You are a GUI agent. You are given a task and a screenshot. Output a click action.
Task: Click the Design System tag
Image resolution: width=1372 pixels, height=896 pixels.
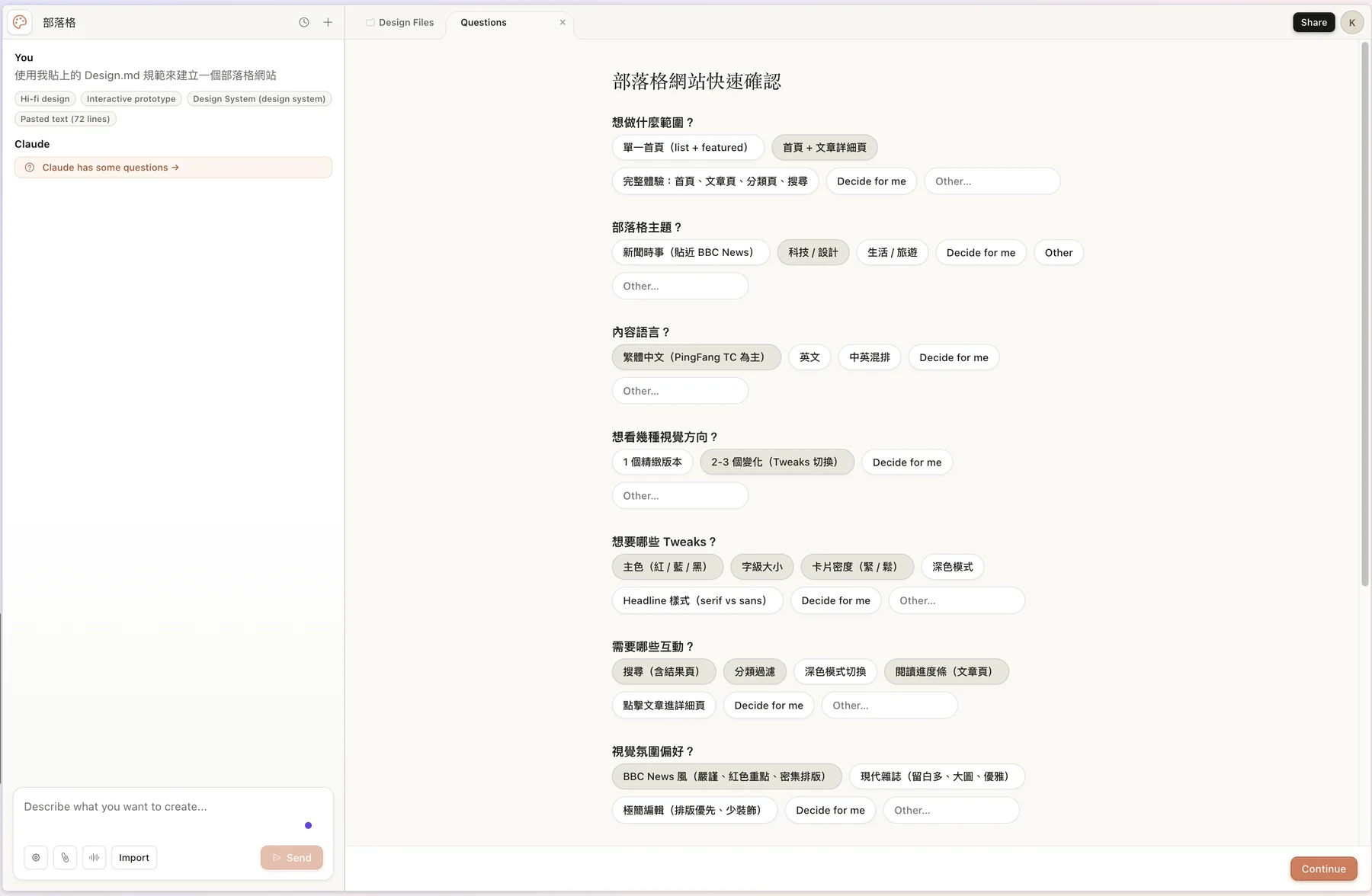point(259,99)
